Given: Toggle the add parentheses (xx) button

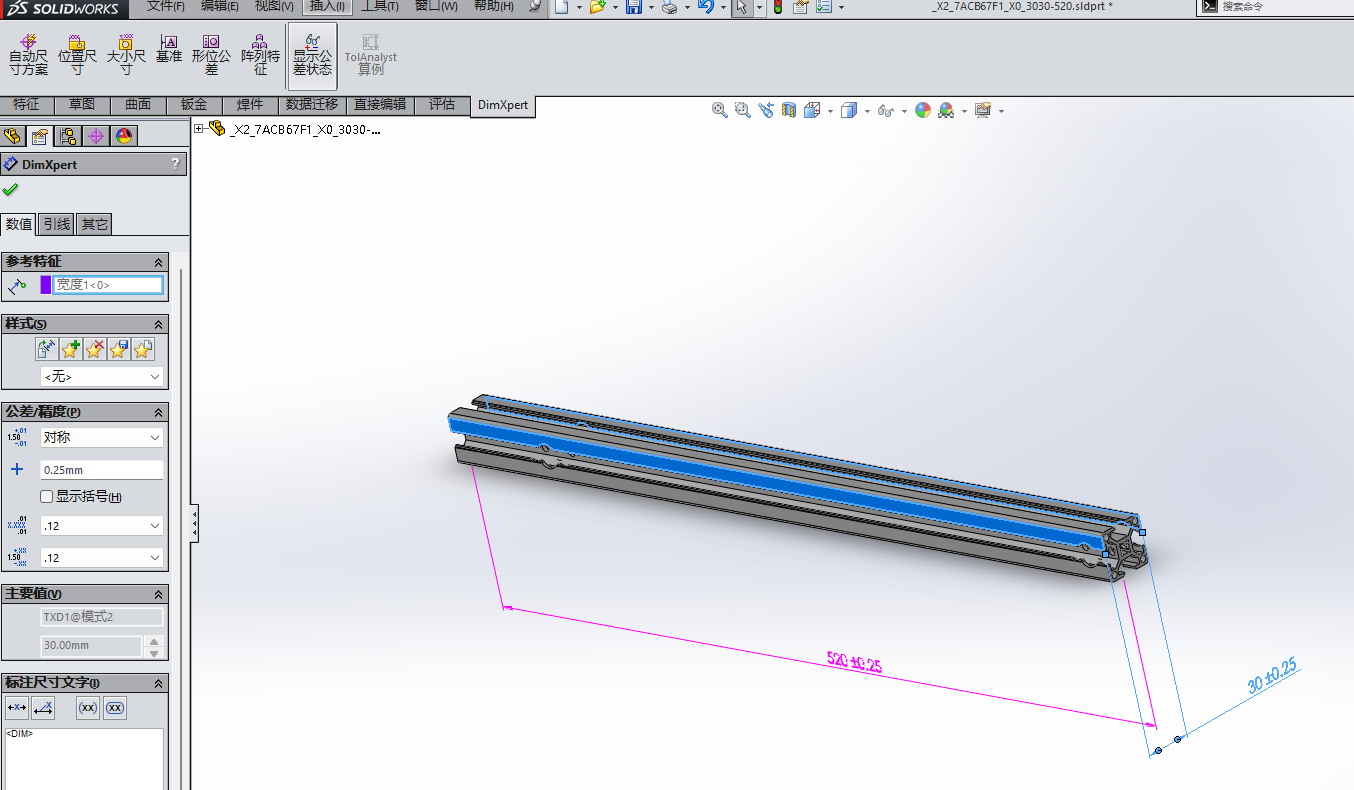Looking at the screenshot, I should click(x=88, y=708).
